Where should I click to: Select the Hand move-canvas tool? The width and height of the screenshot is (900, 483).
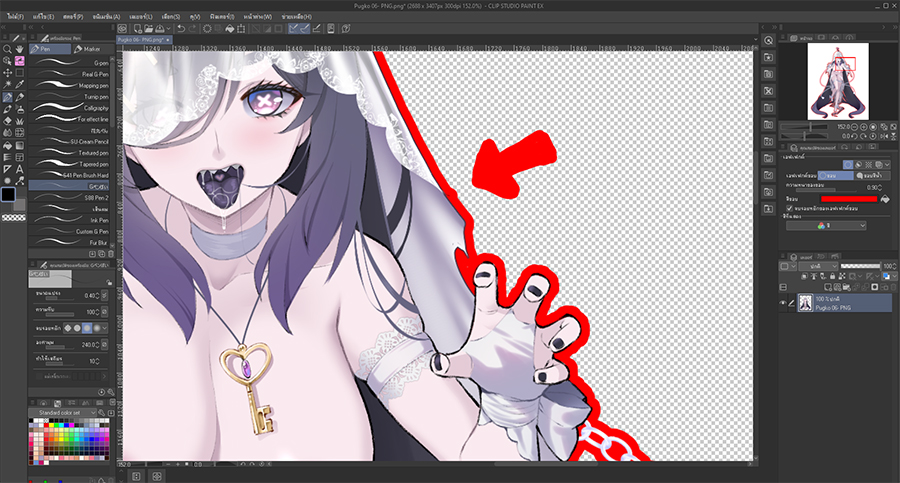tap(20, 49)
